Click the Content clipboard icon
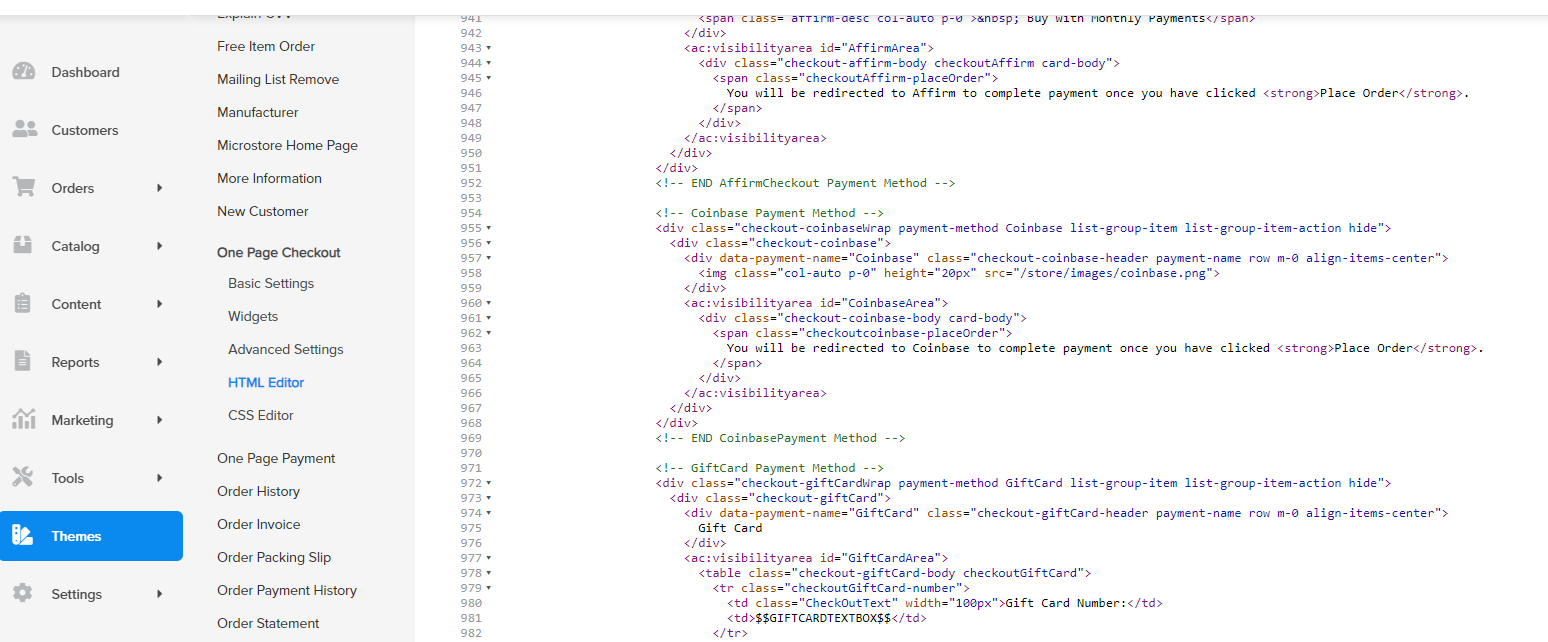The height and width of the screenshot is (642, 1548). 23,304
